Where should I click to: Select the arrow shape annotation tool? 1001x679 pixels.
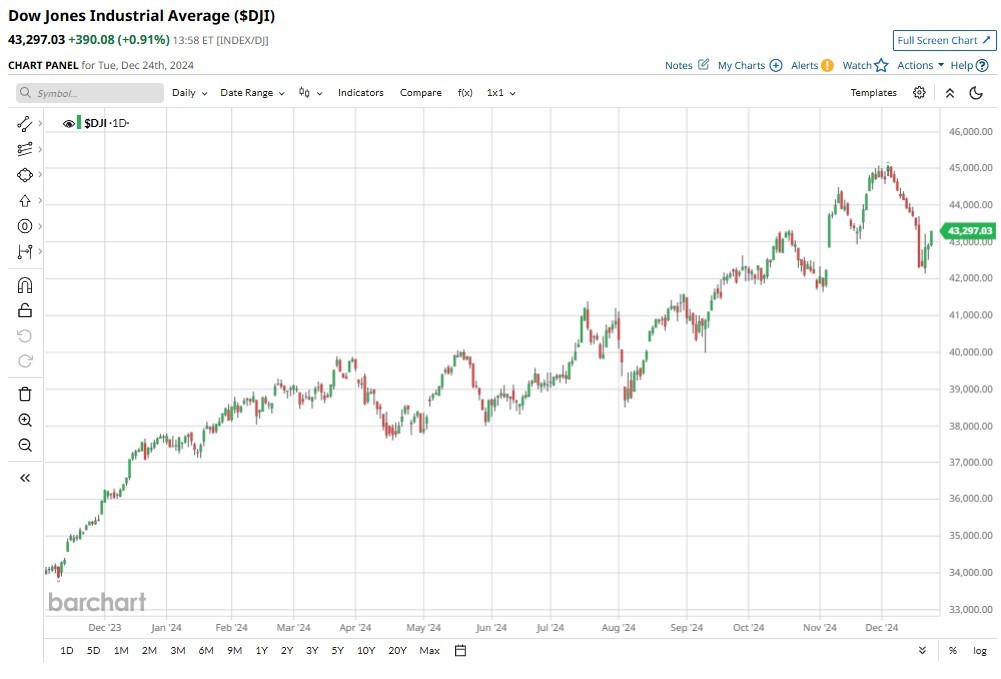coord(25,201)
